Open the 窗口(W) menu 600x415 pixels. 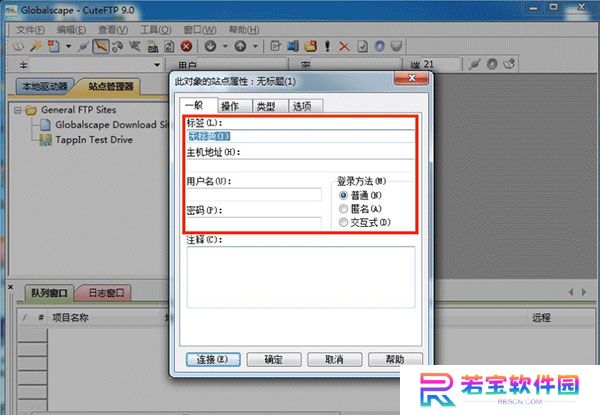pos(200,30)
